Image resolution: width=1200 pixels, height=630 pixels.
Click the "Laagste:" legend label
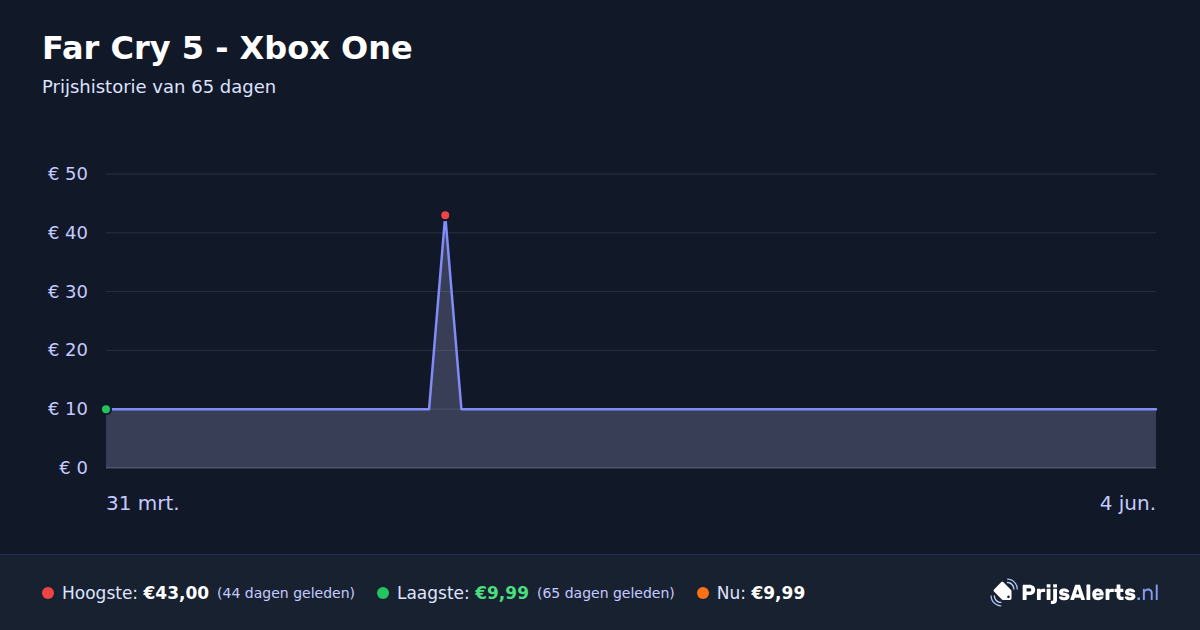tap(433, 593)
